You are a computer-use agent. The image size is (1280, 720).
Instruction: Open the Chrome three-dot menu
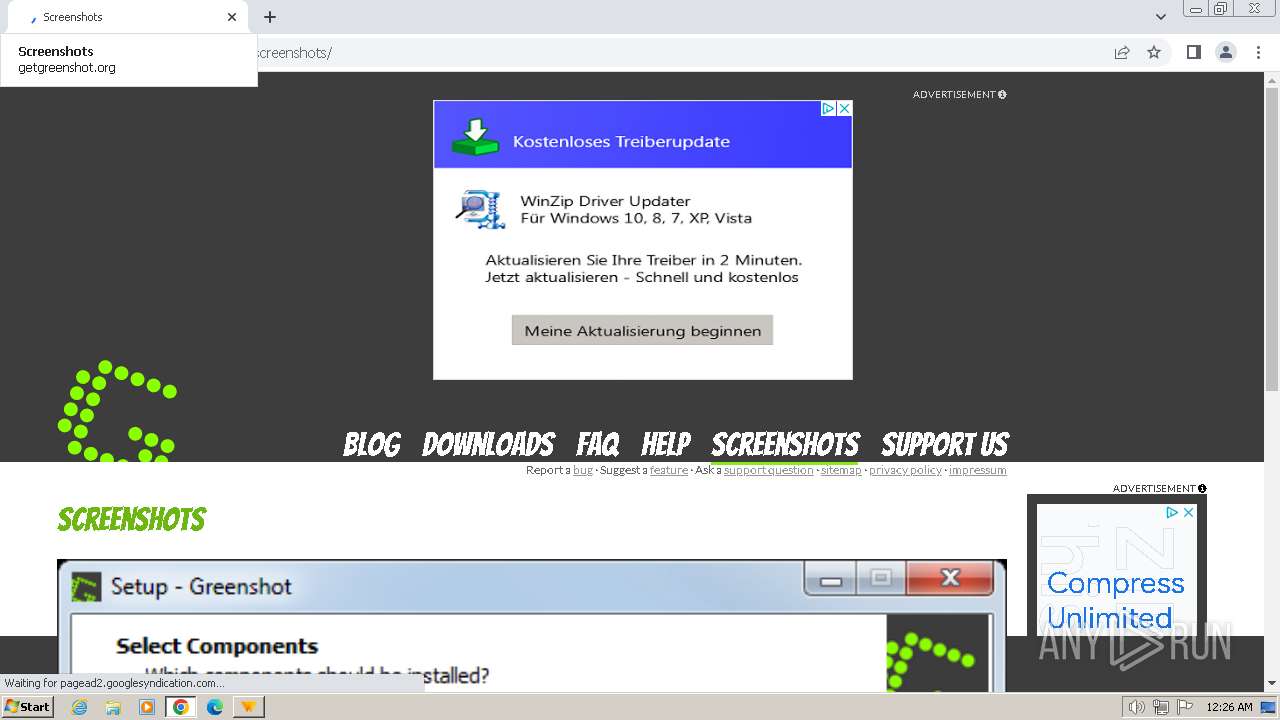pyautogui.click(x=1258, y=52)
